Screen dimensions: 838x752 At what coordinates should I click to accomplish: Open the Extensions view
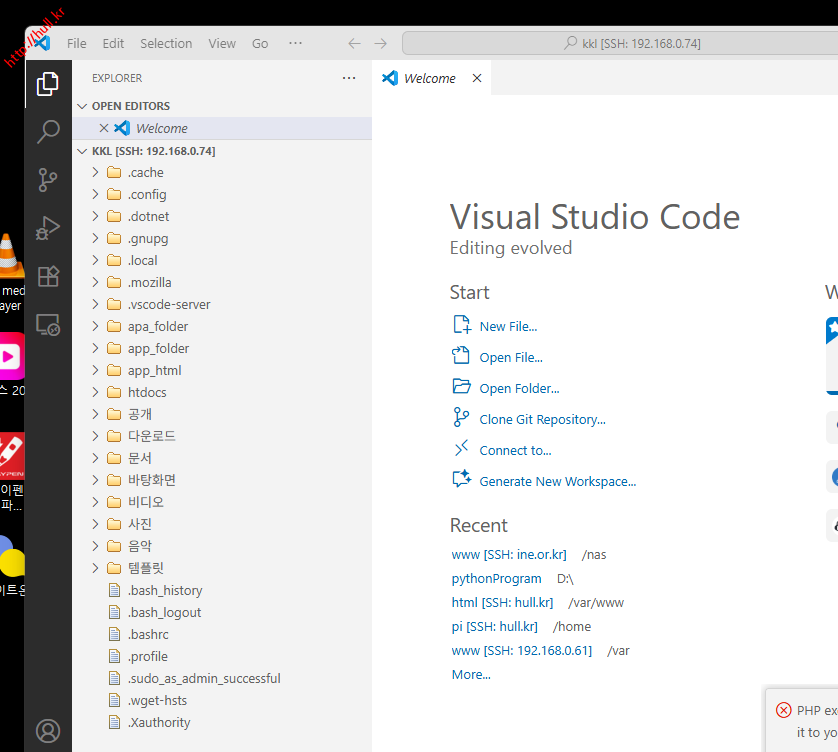[48, 276]
